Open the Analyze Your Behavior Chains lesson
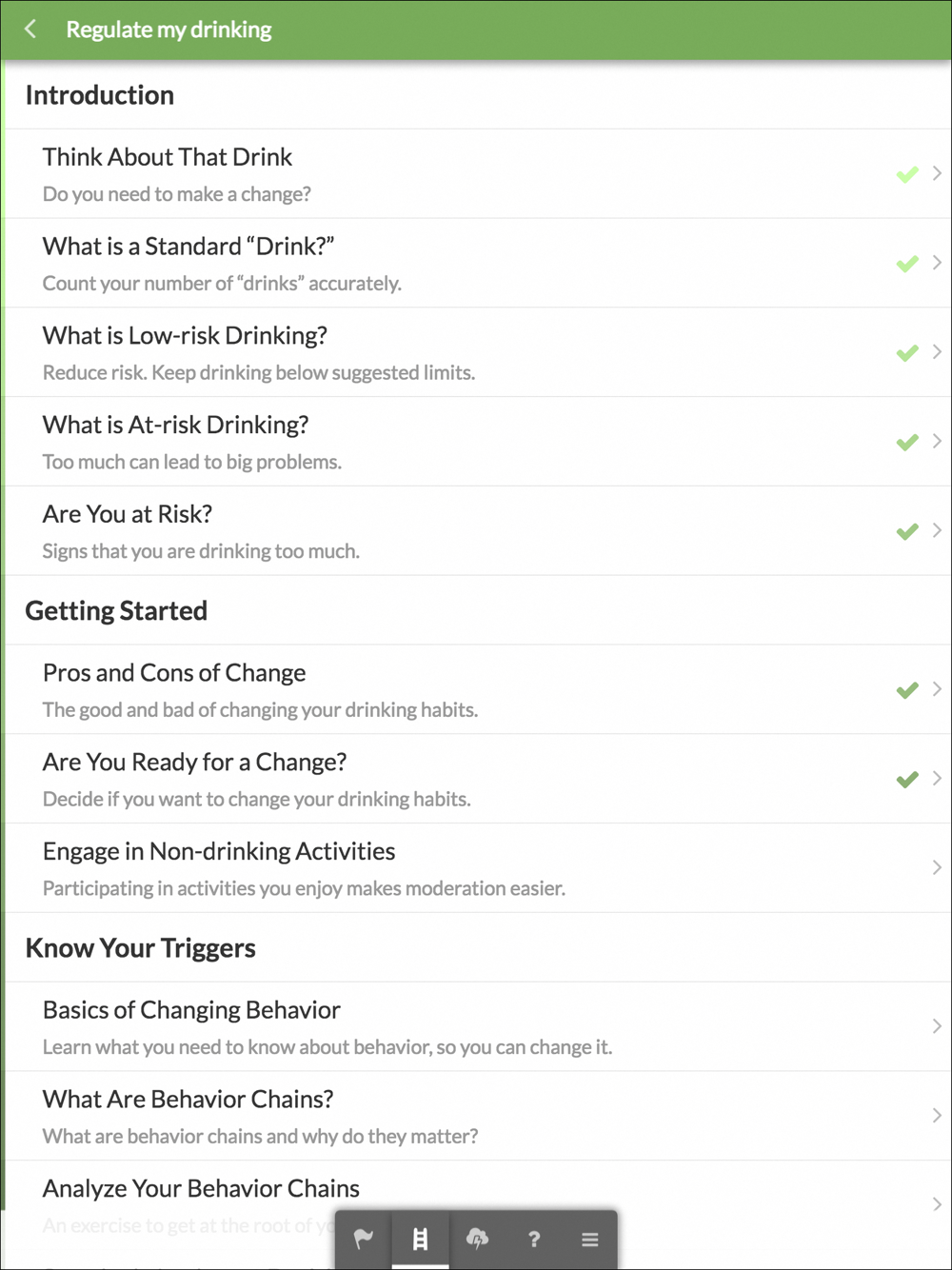Screen dimensions: 952x1270 [201, 1188]
